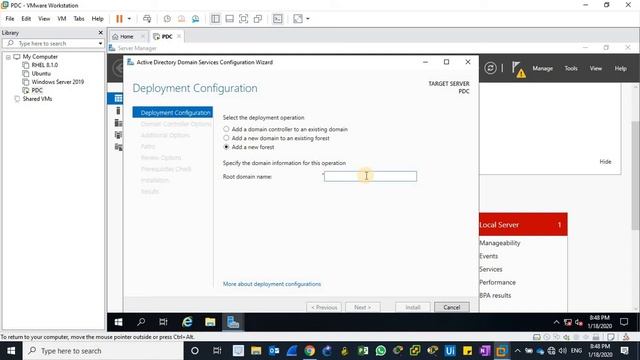Toggle the show library sidebar icon
640x360 pixels.
[x=215, y=19]
